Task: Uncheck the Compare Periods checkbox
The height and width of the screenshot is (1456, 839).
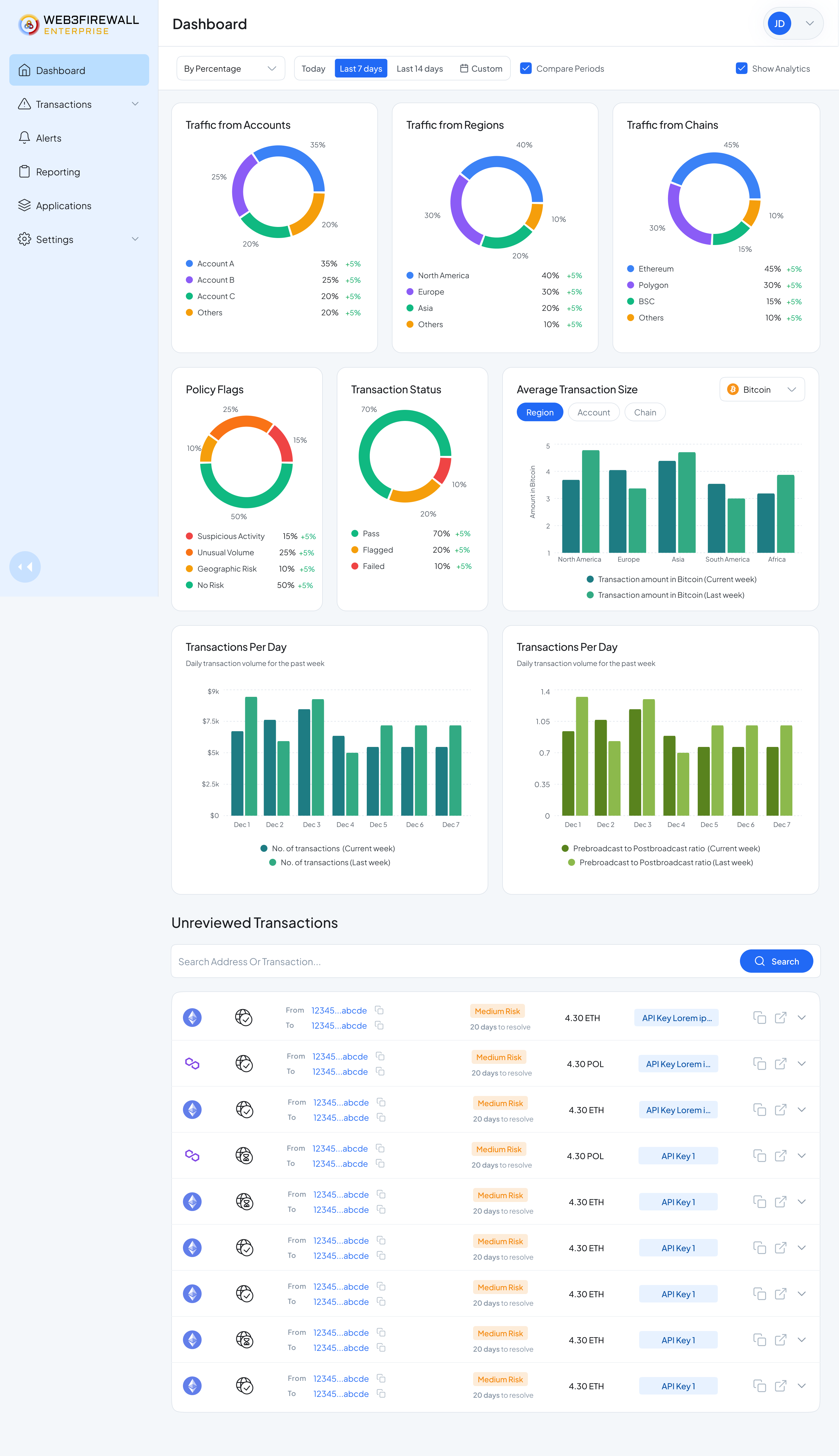Action: point(526,68)
